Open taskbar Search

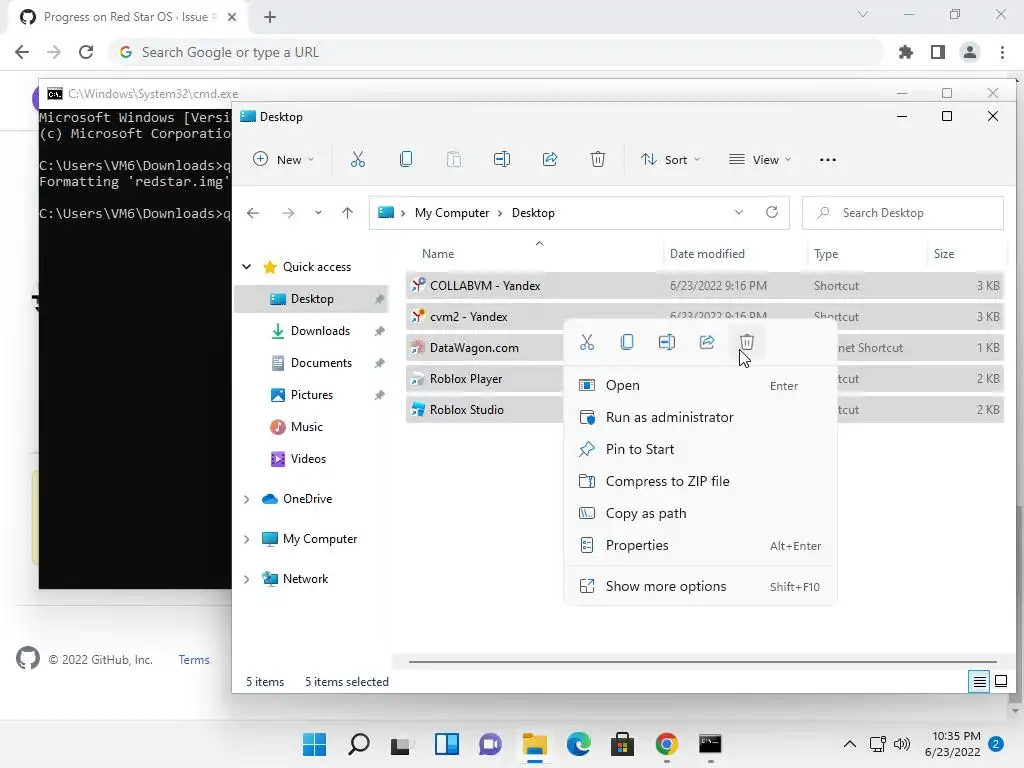359,744
